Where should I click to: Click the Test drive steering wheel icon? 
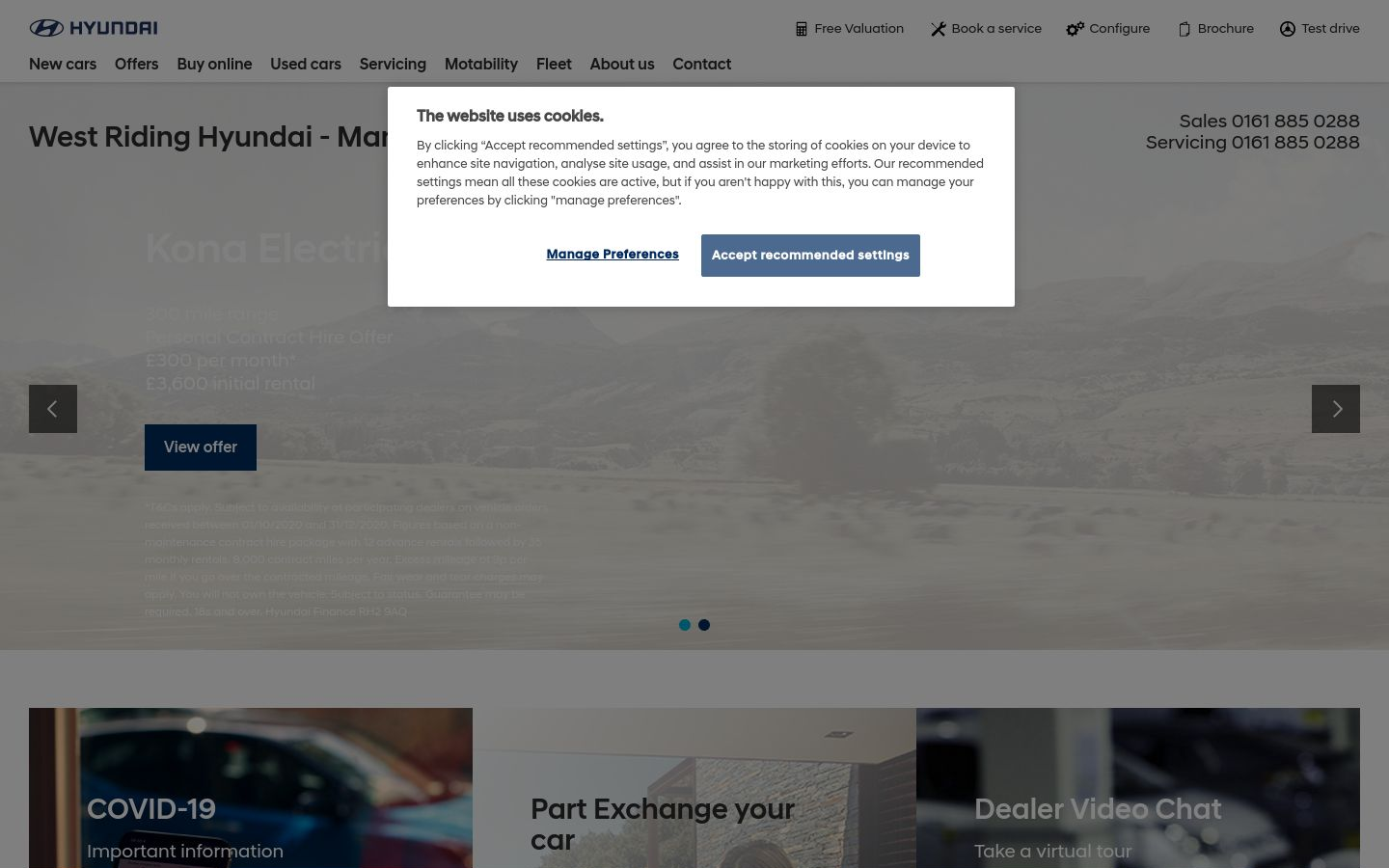tap(1287, 29)
